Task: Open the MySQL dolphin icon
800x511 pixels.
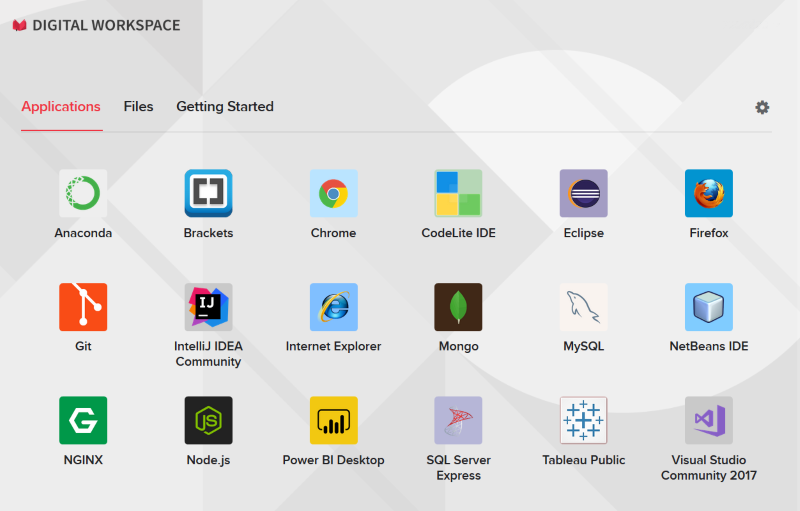Action: (x=584, y=307)
